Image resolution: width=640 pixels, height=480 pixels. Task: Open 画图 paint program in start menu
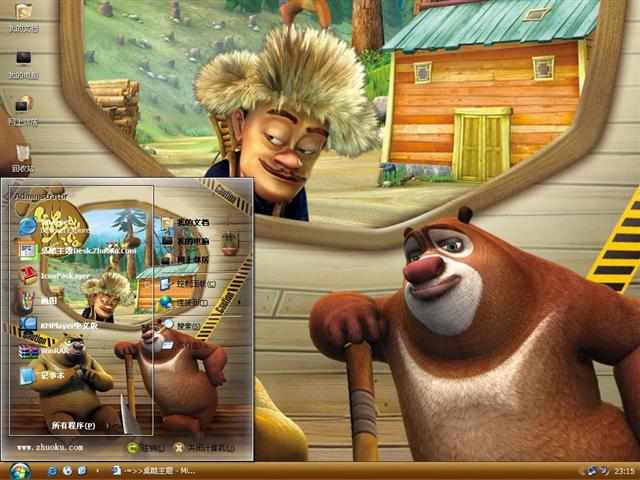point(38,300)
